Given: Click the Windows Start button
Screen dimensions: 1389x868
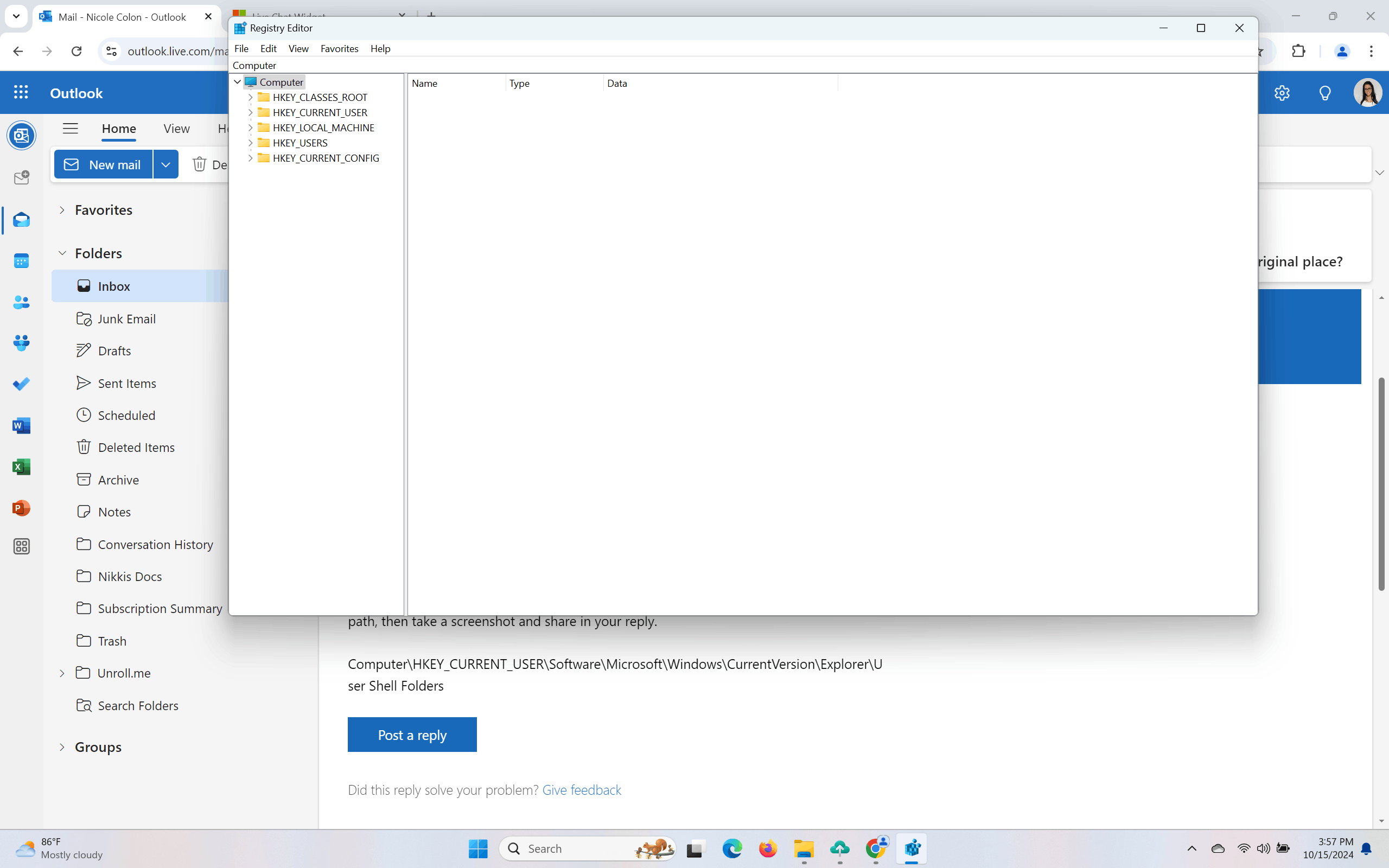Looking at the screenshot, I should pyautogui.click(x=478, y=848).
